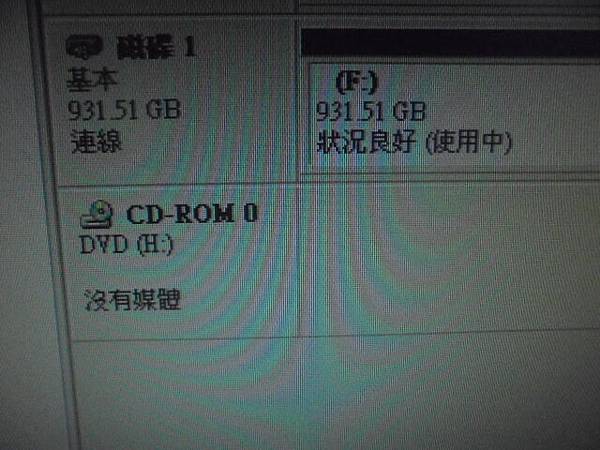Select the 磁碟 1 disk title text
Image resolution: width=600 pixels, height=450 pixels.
[157, 47]
